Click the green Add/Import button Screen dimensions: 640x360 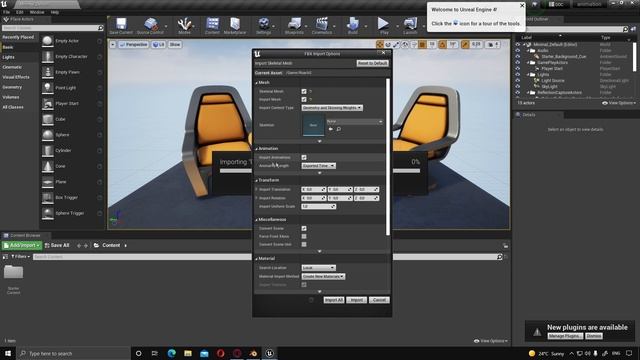[x=22, y=245]
